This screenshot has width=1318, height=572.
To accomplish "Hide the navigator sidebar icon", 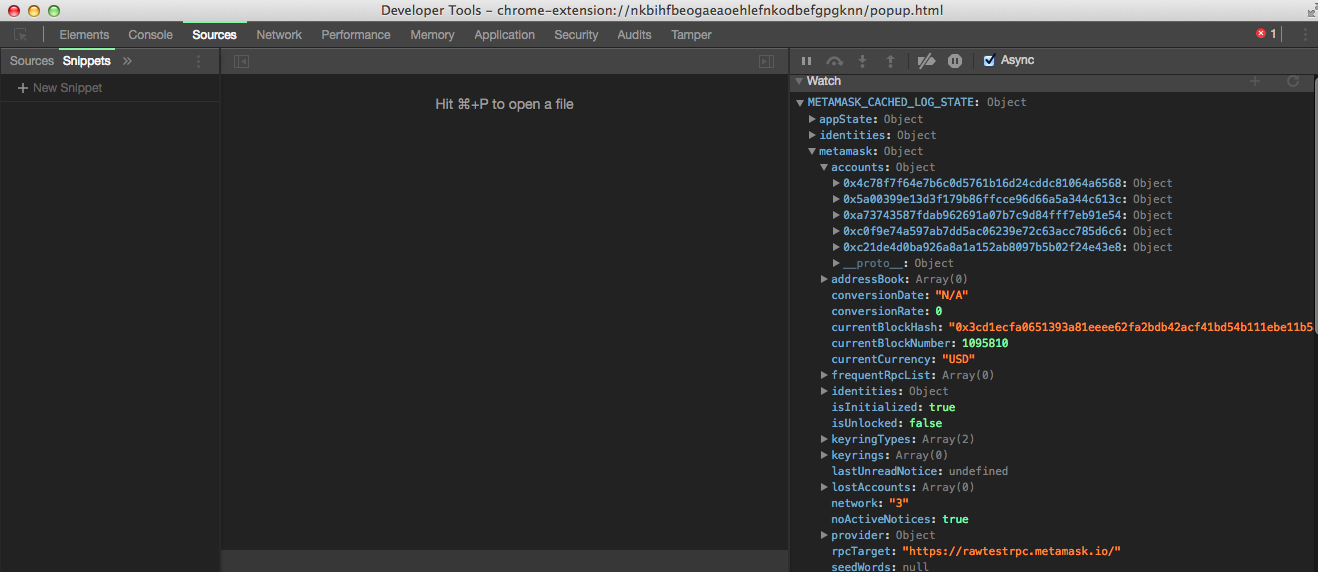I will click(241, 61).
